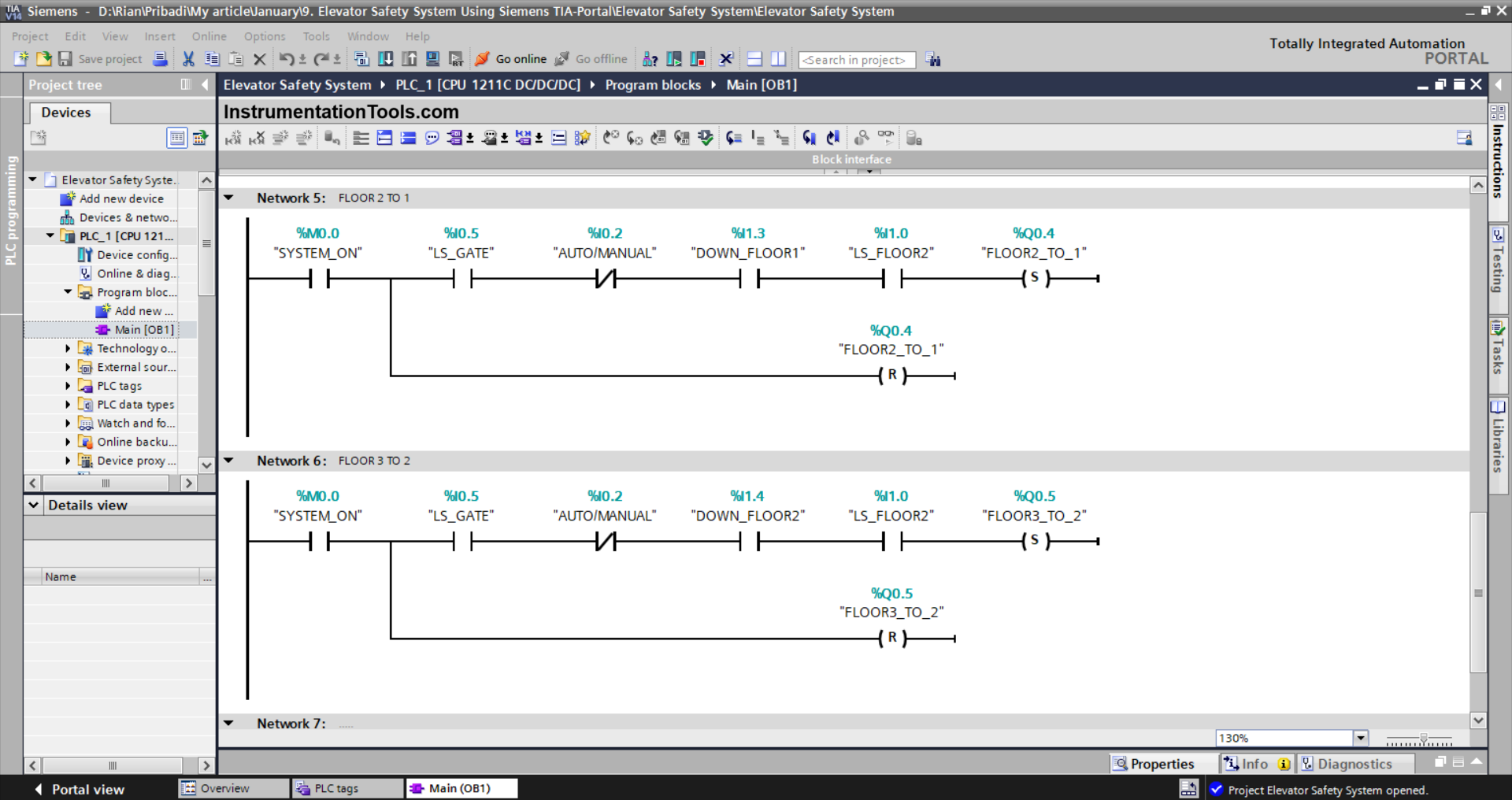Stop CPU with the red stop icon
The image size is (1512, 800).
click(698, 59)
